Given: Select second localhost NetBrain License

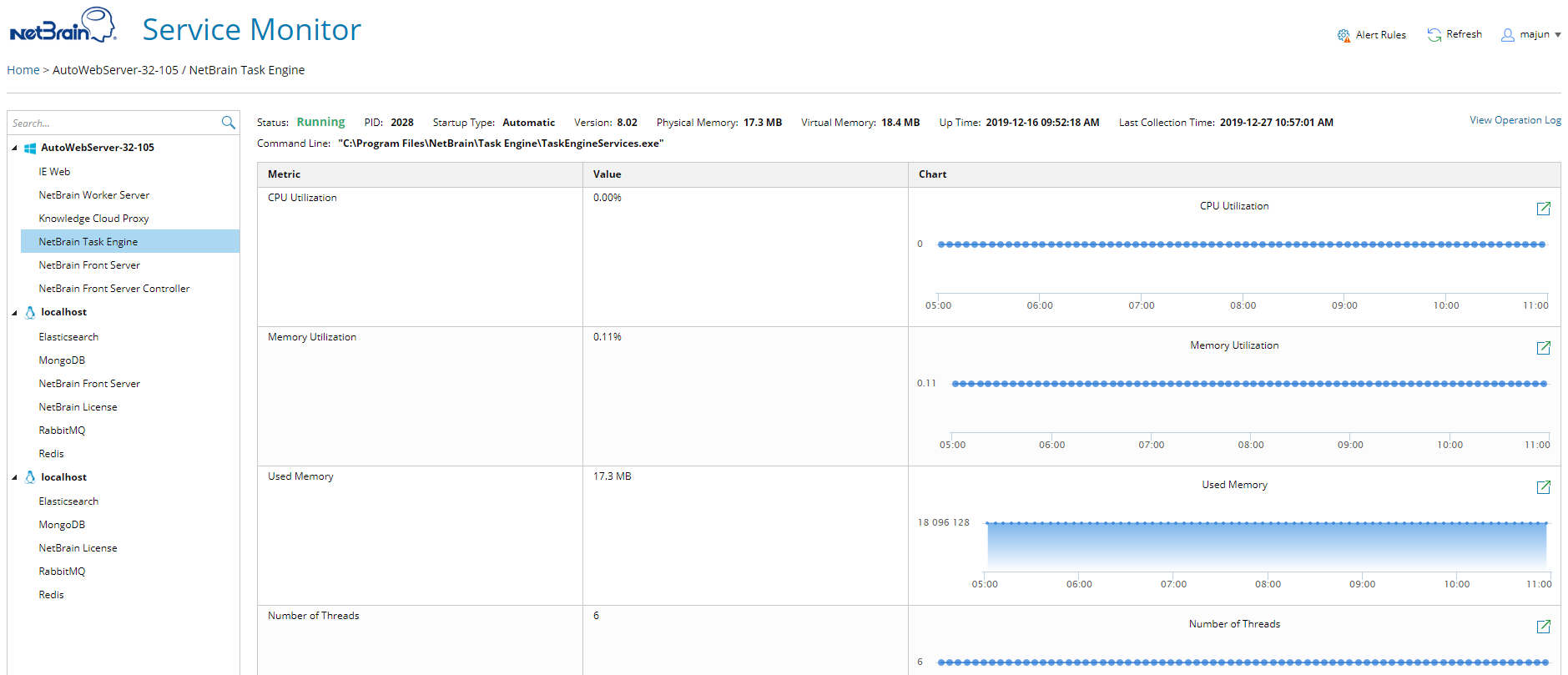Looking at the screenshot, I should (x=78, y=548).
